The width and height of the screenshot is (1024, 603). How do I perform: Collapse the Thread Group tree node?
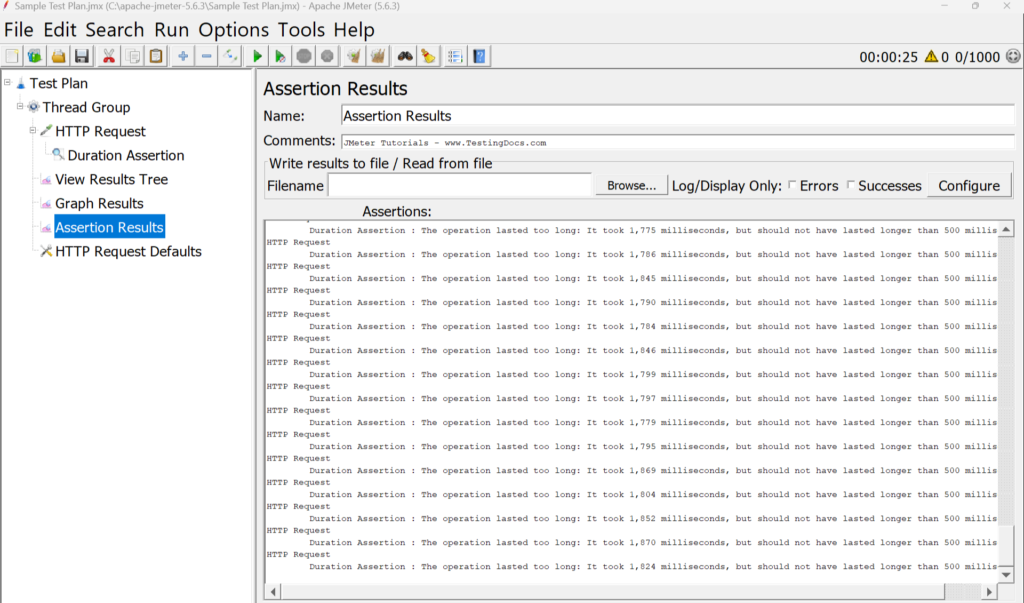(x=20, y=107)
